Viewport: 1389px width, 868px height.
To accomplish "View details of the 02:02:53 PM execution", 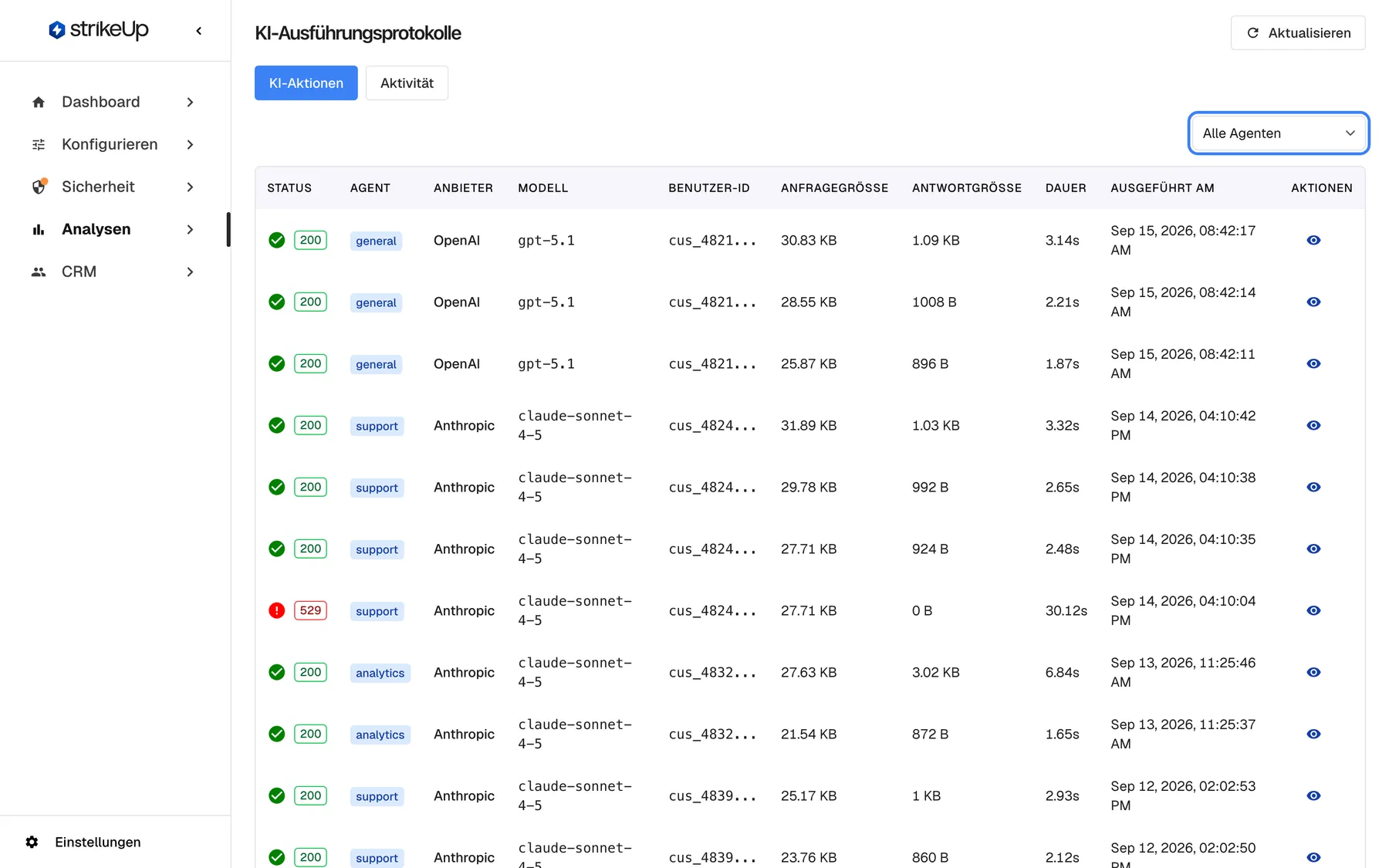I will [1313, 795].
